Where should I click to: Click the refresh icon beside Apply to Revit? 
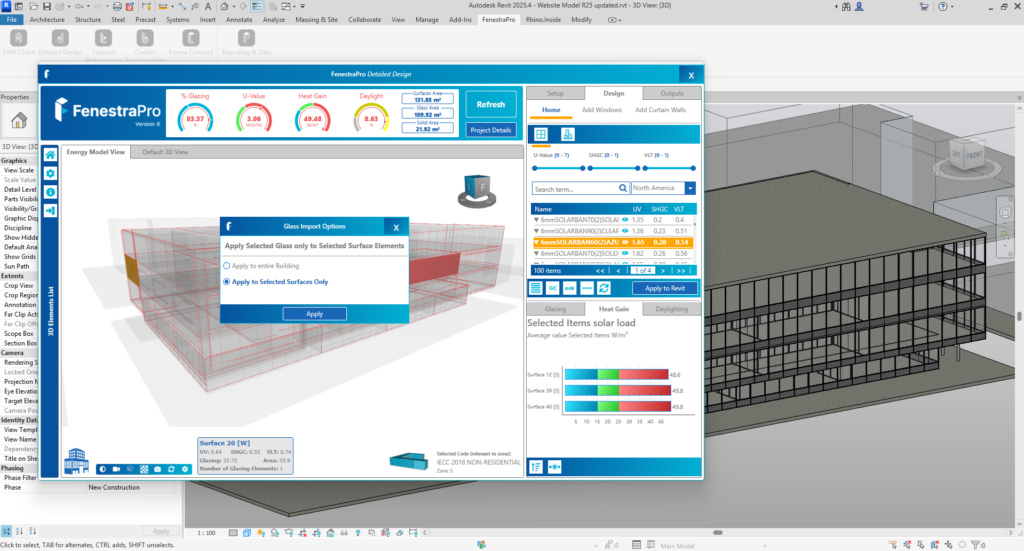[604, 288]
